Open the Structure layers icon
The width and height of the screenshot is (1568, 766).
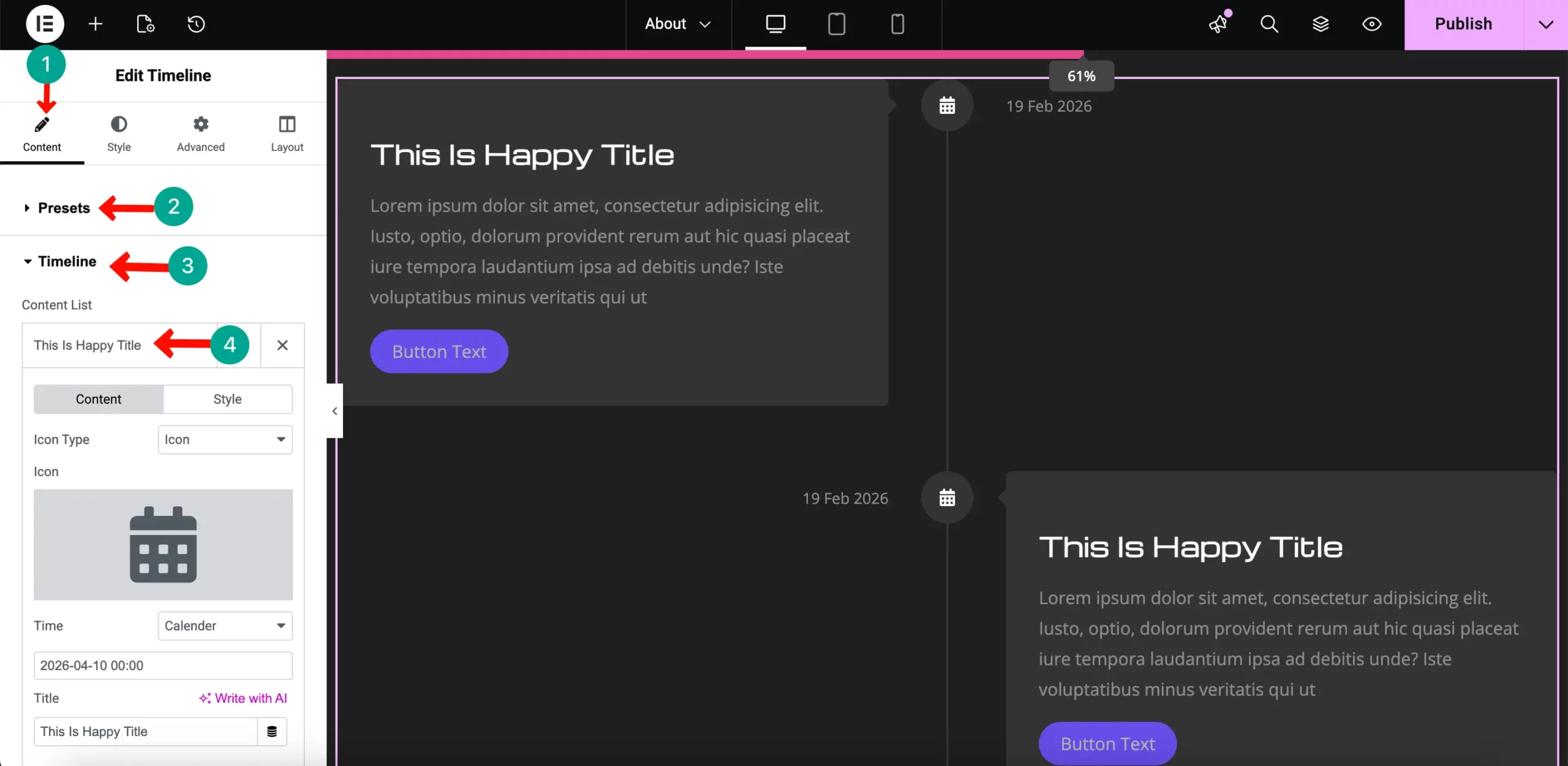1321,24
